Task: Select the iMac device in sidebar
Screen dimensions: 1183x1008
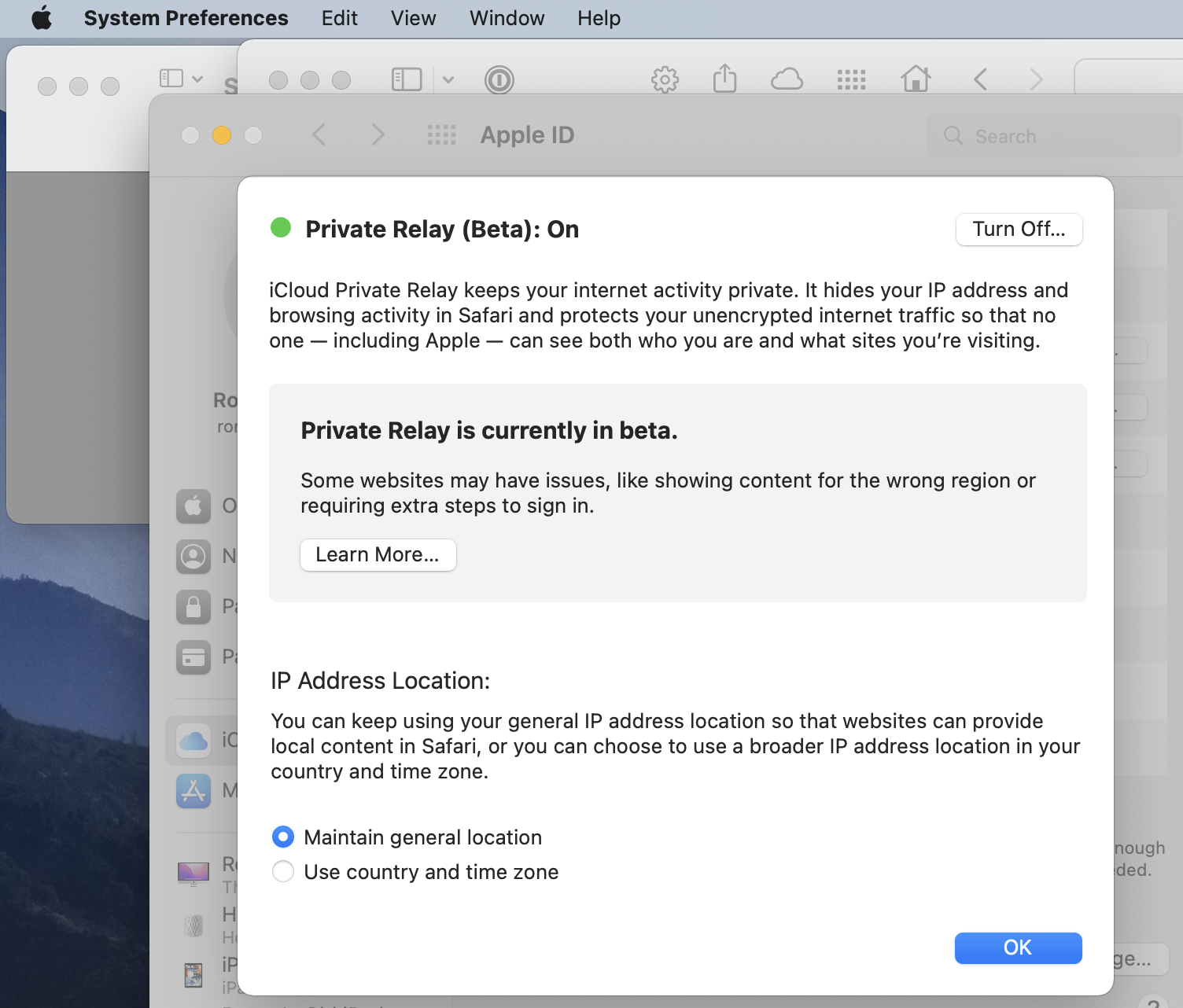Action: [193, 874]
